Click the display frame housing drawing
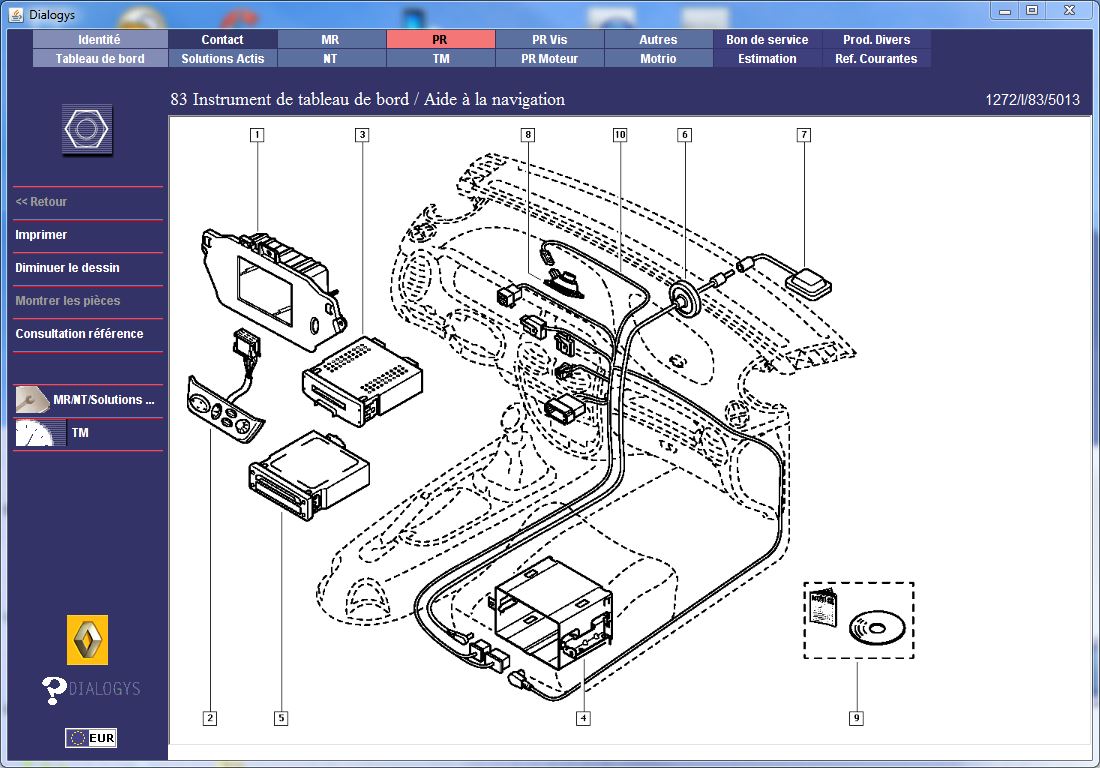The height and width of the screenshot is (768, 1100). click(x=274, y=289)
